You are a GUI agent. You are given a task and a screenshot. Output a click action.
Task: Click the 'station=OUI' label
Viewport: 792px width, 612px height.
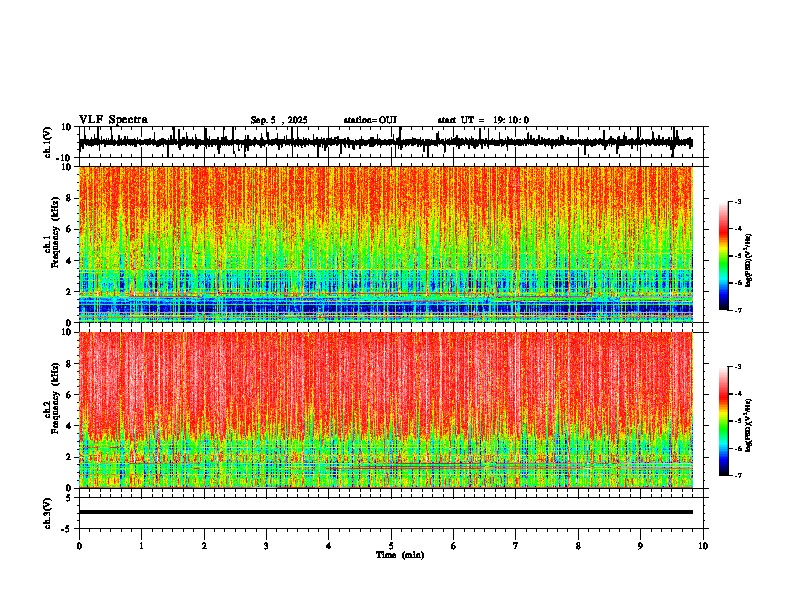click(370, 120)
